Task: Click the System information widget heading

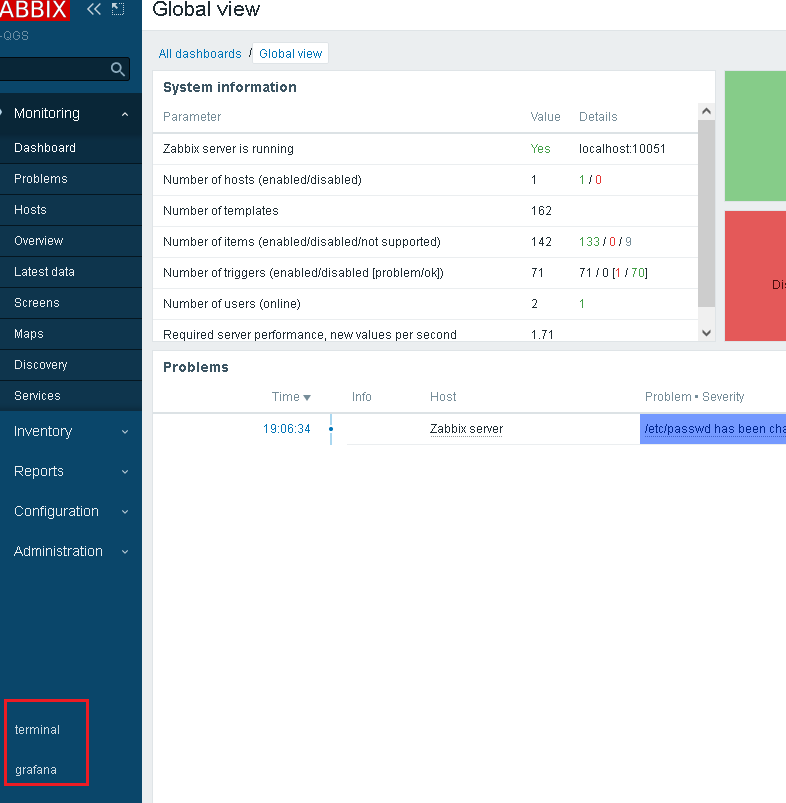Action: pos(229,88)
